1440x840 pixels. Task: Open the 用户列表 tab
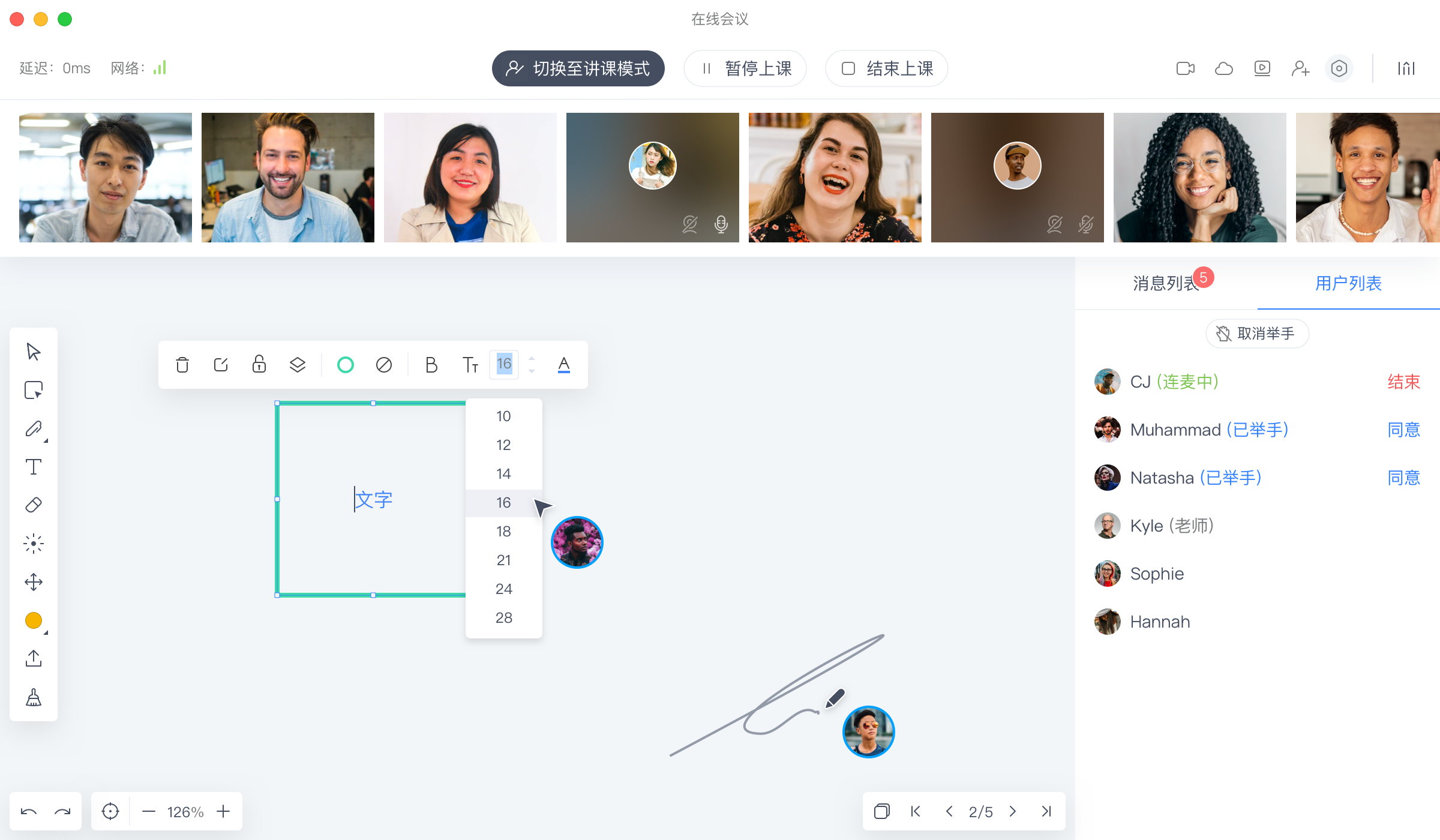coord(1348,283)
